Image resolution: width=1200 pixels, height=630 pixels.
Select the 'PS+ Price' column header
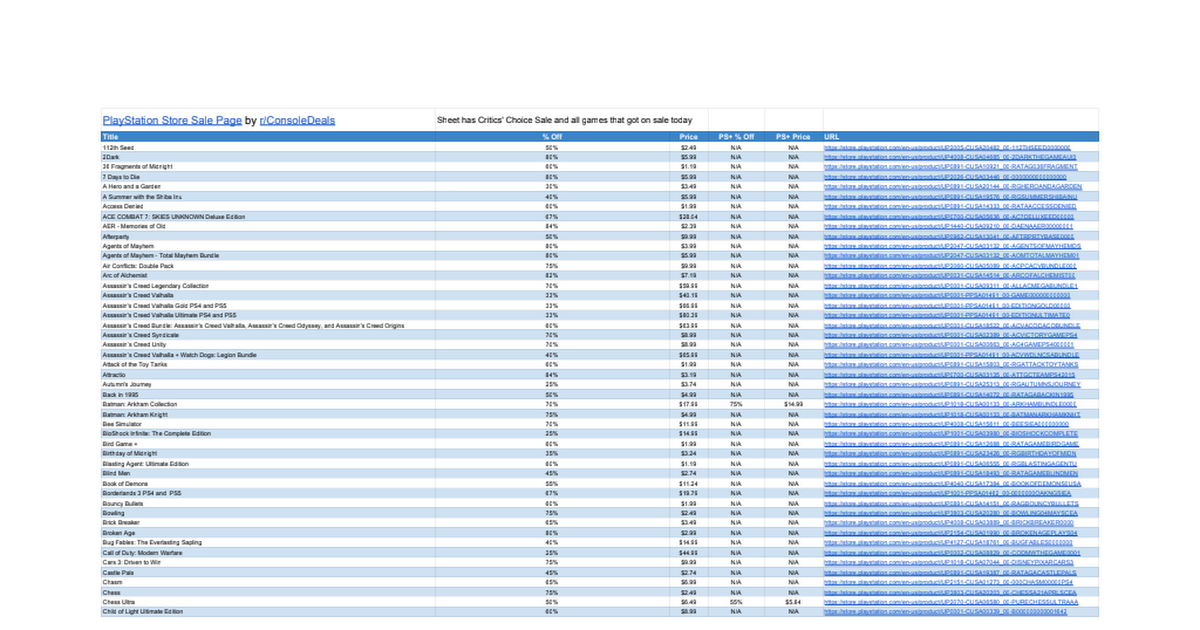coord(793,136)
